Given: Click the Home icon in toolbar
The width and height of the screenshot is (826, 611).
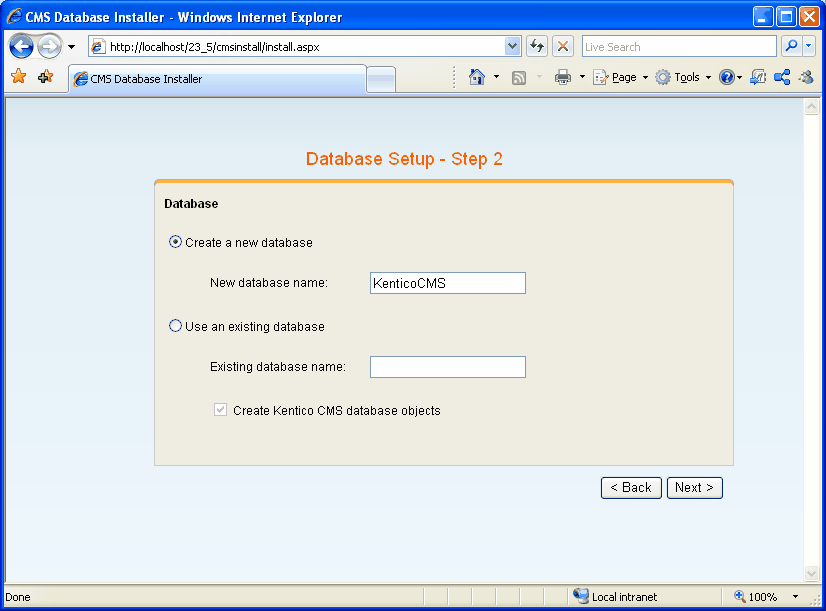Looking at the screenshot, I should click(x=477, y=77).
